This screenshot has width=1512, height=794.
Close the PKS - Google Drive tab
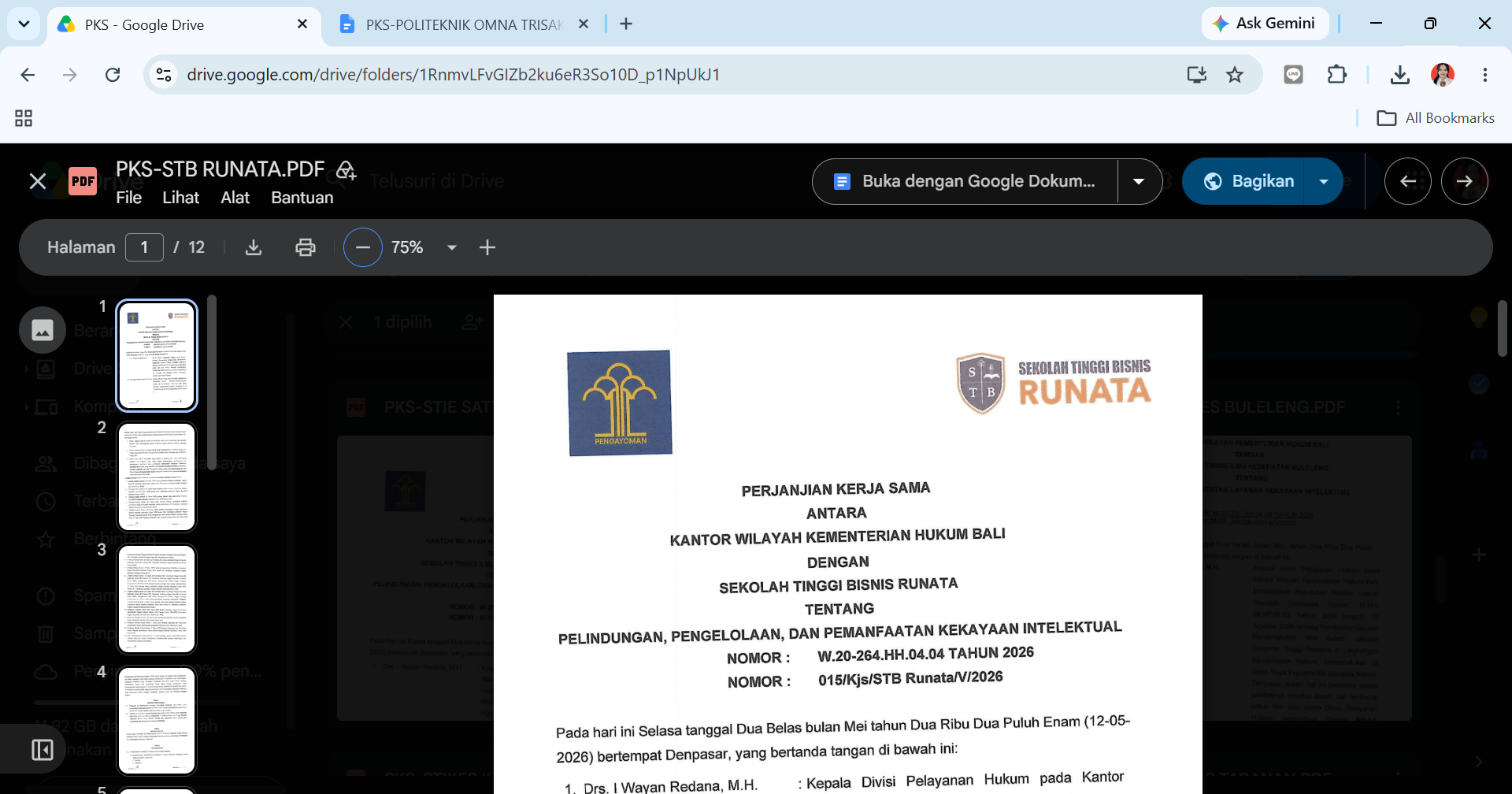[302, 24]
